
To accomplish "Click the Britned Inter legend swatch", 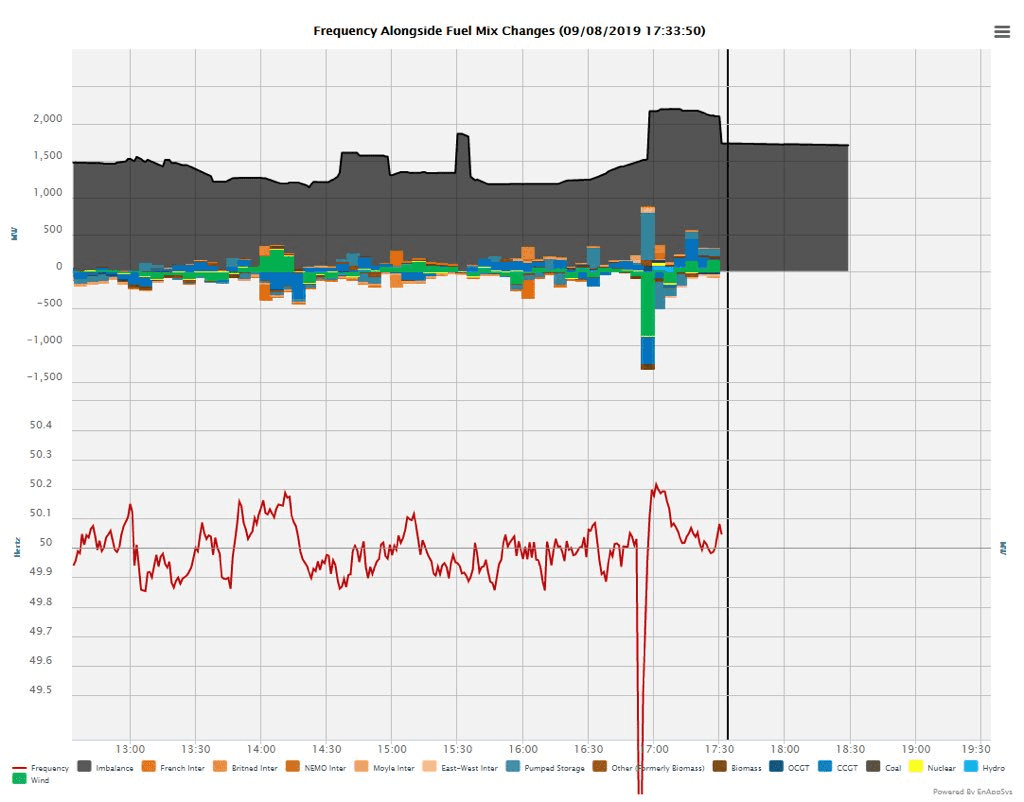I will point(220,768).
